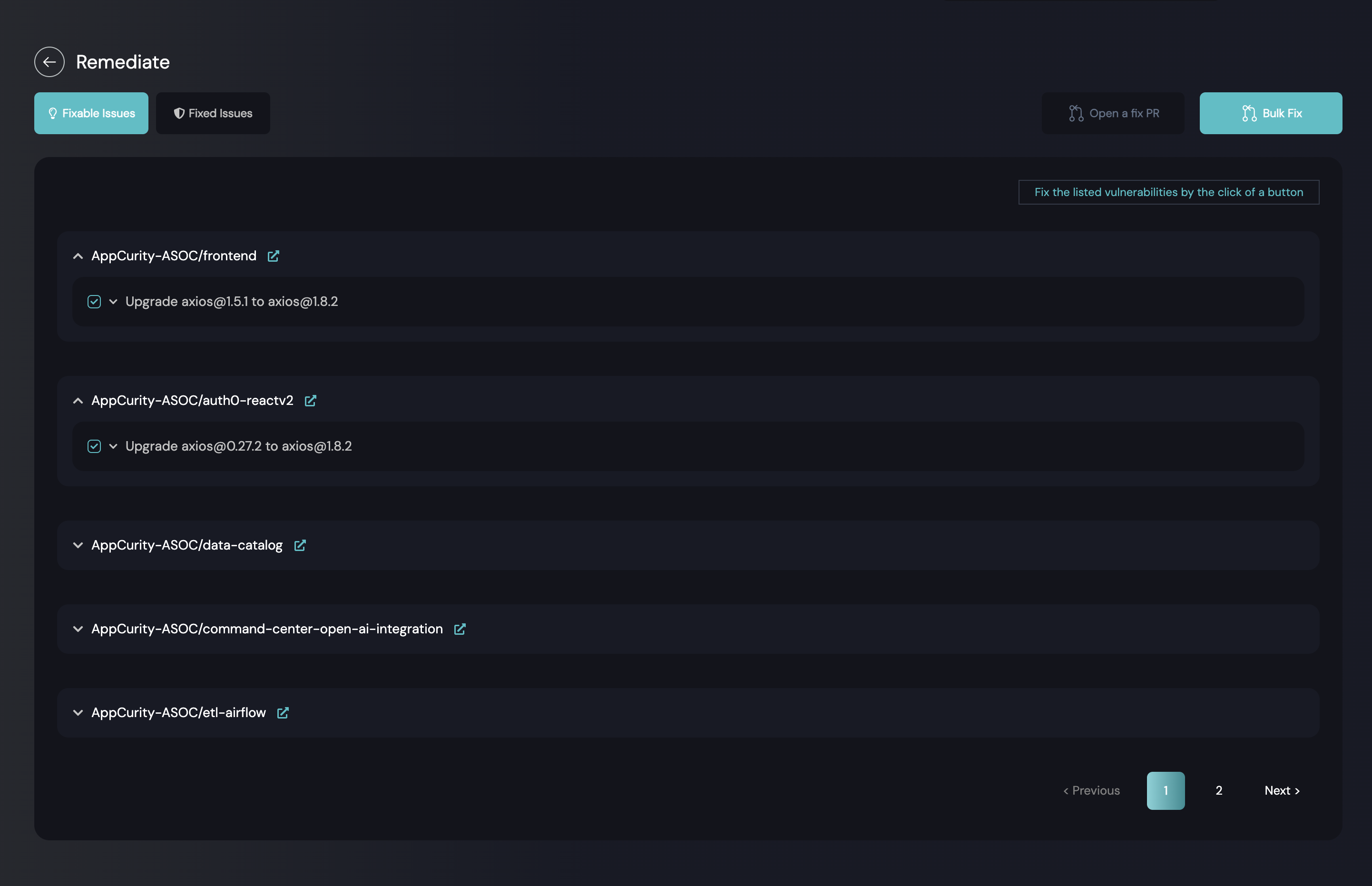The image size is (1372, 886).
Task: Open external link for AppCurity-ASOC/etl-airflow
Action: 282,713
